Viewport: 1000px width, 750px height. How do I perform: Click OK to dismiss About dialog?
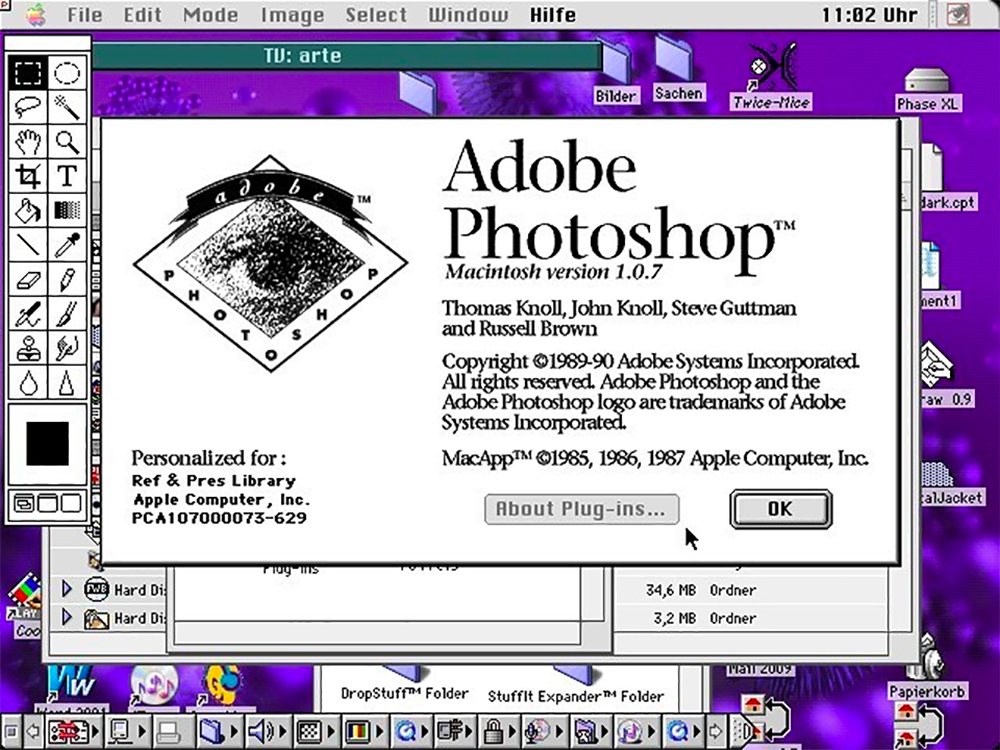(x=781, y=509)
